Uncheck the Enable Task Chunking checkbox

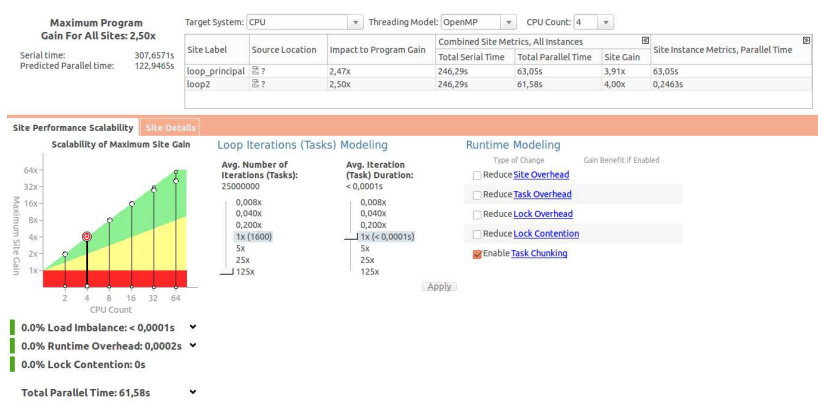pyautogui.click(x=477, y=254)
